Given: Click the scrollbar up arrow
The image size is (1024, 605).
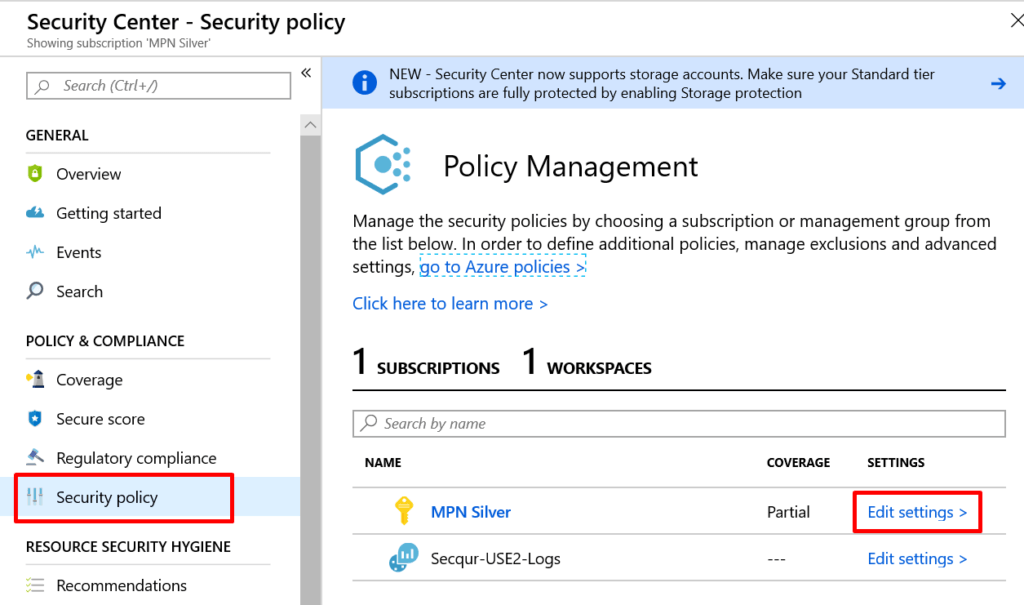Looking at the screenshot, I should pos(310,122).
